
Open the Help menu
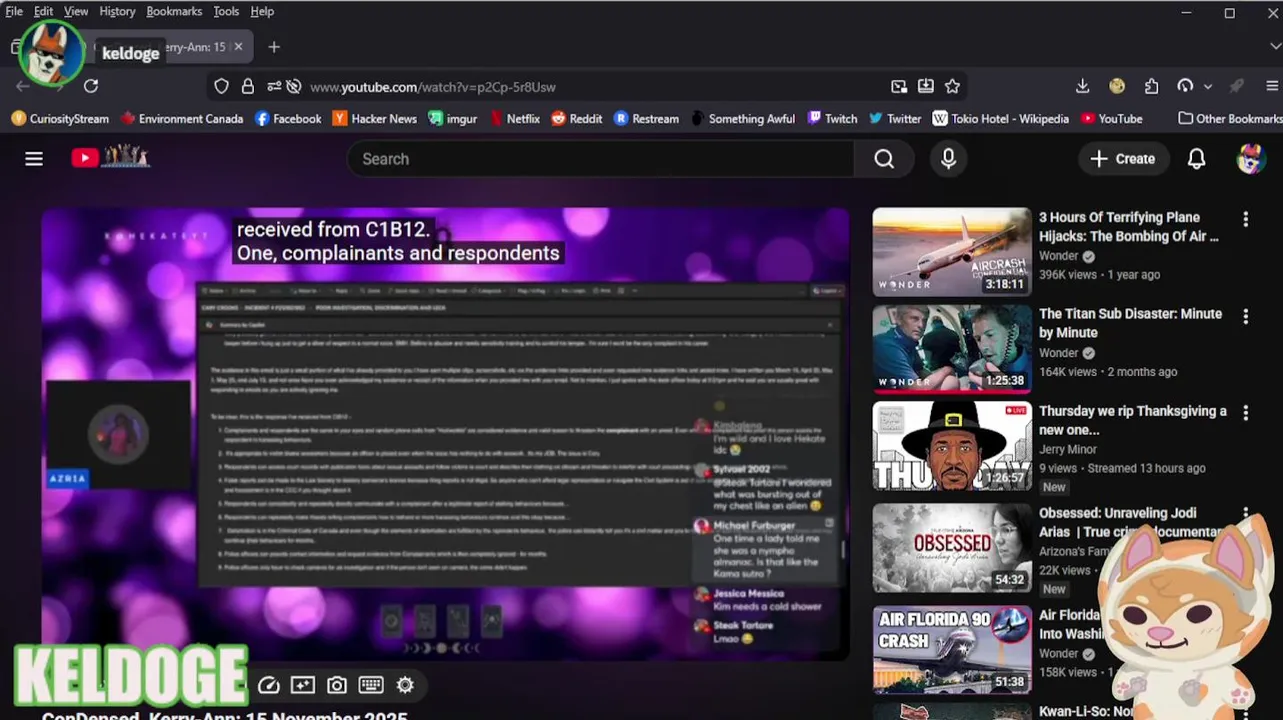coord(262,11)
